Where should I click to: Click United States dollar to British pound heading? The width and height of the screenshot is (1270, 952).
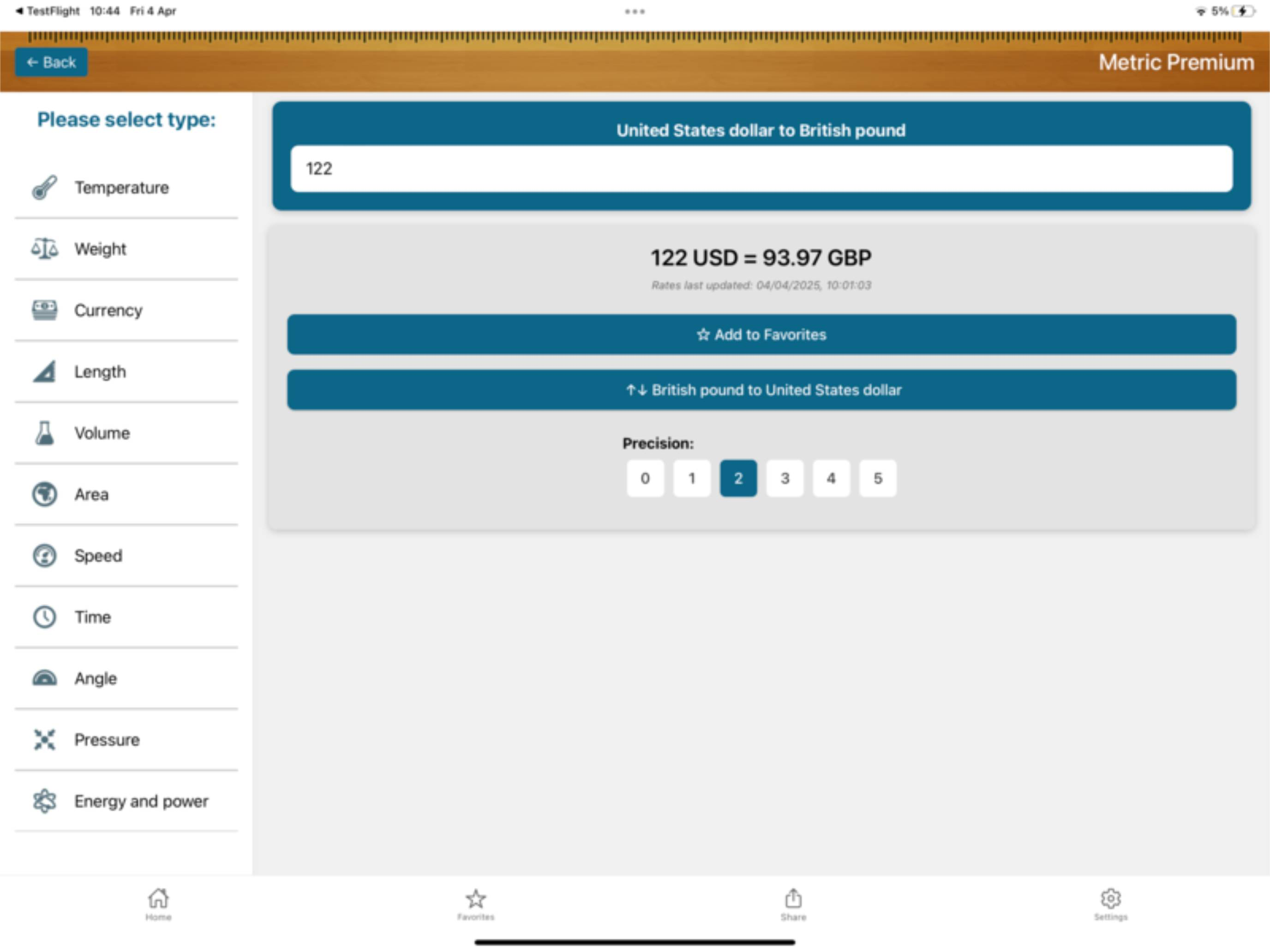[761, 130]
